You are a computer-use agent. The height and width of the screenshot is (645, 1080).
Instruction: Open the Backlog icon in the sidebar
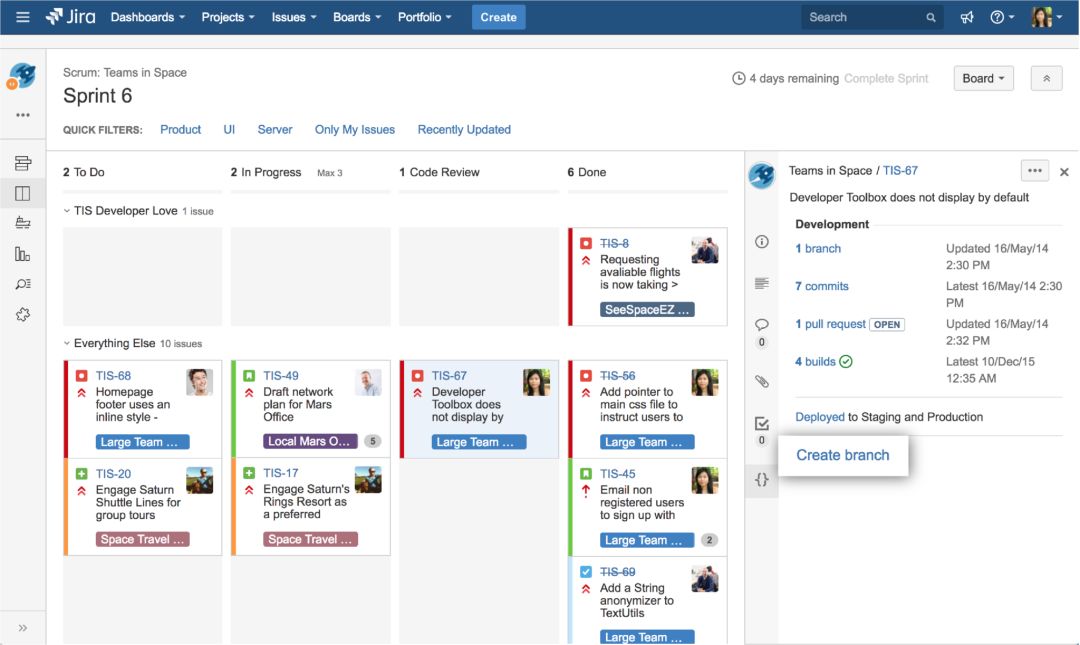point(23,163)
